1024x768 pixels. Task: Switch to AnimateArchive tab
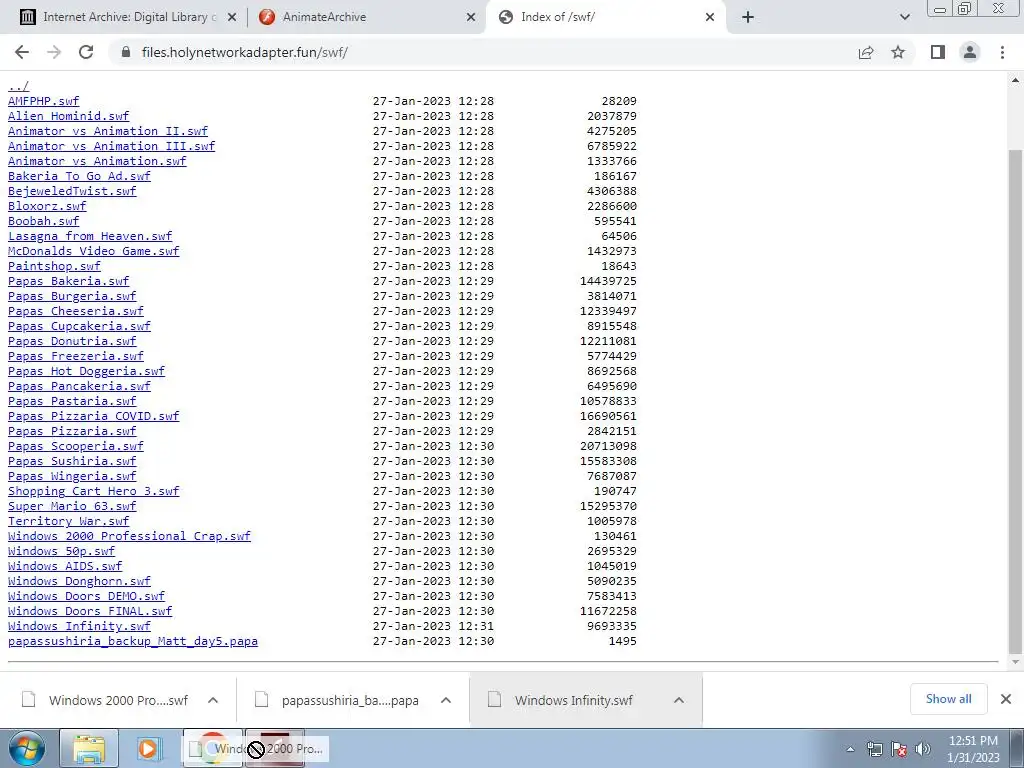point(366,17)
